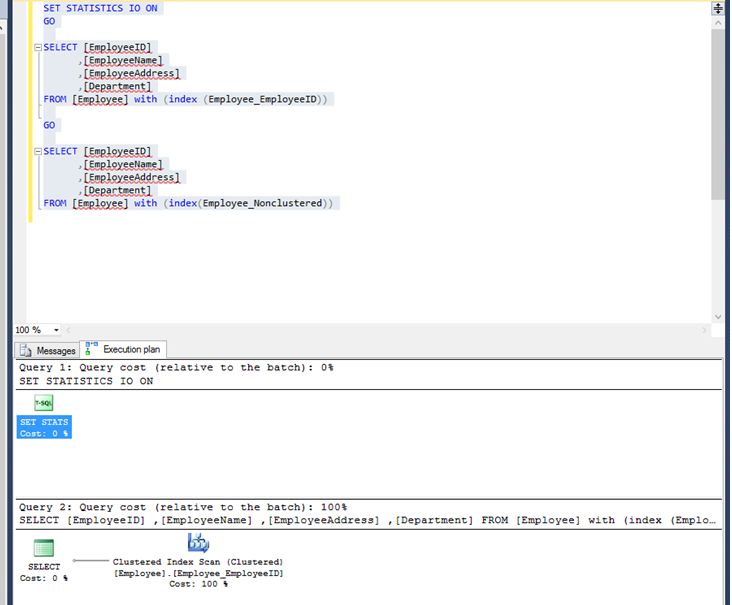Click the Query 2 cost 100% header text
The height and width of the screenshot is (605, 732).
(x=183, y=507)
